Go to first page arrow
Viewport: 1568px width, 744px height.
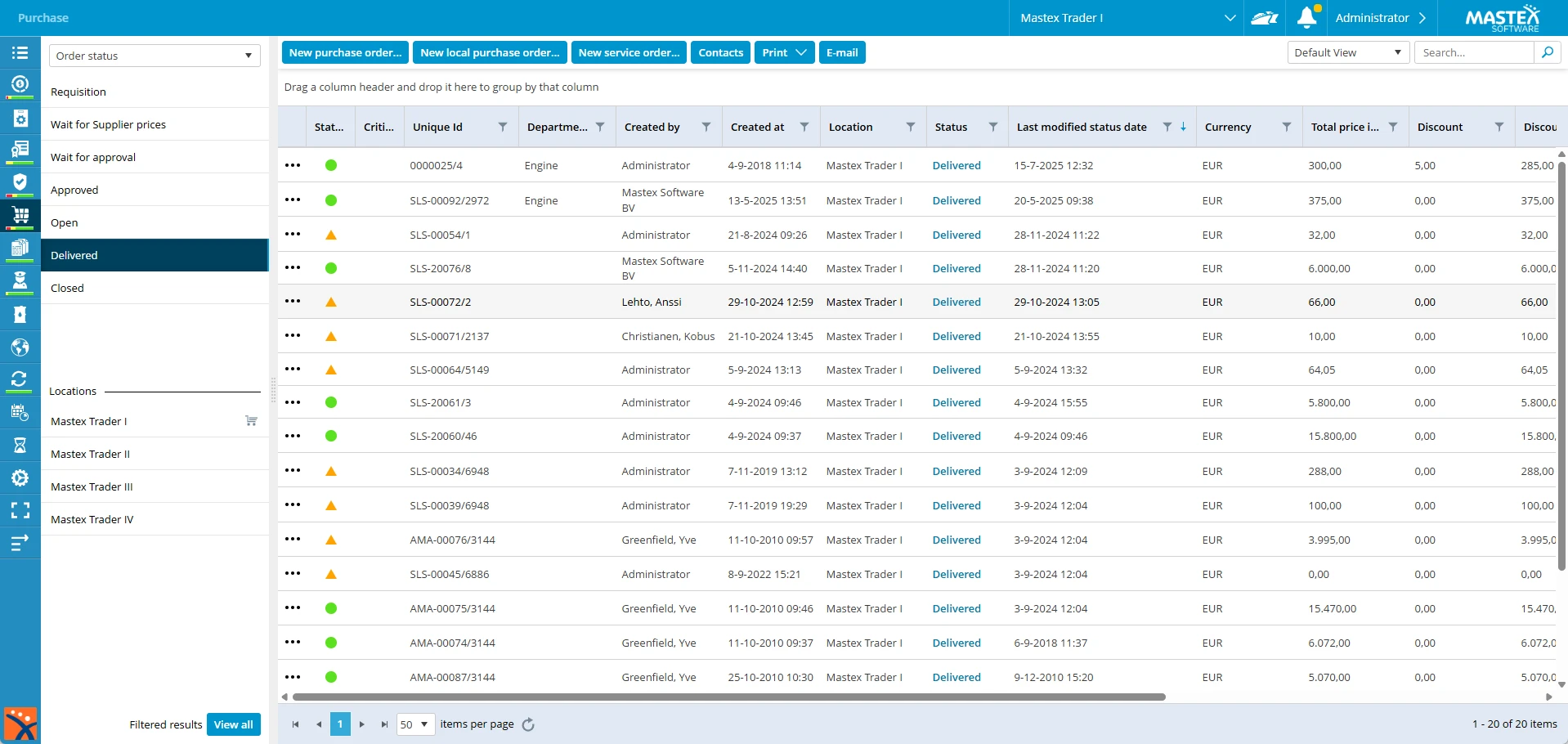(295, 724)
